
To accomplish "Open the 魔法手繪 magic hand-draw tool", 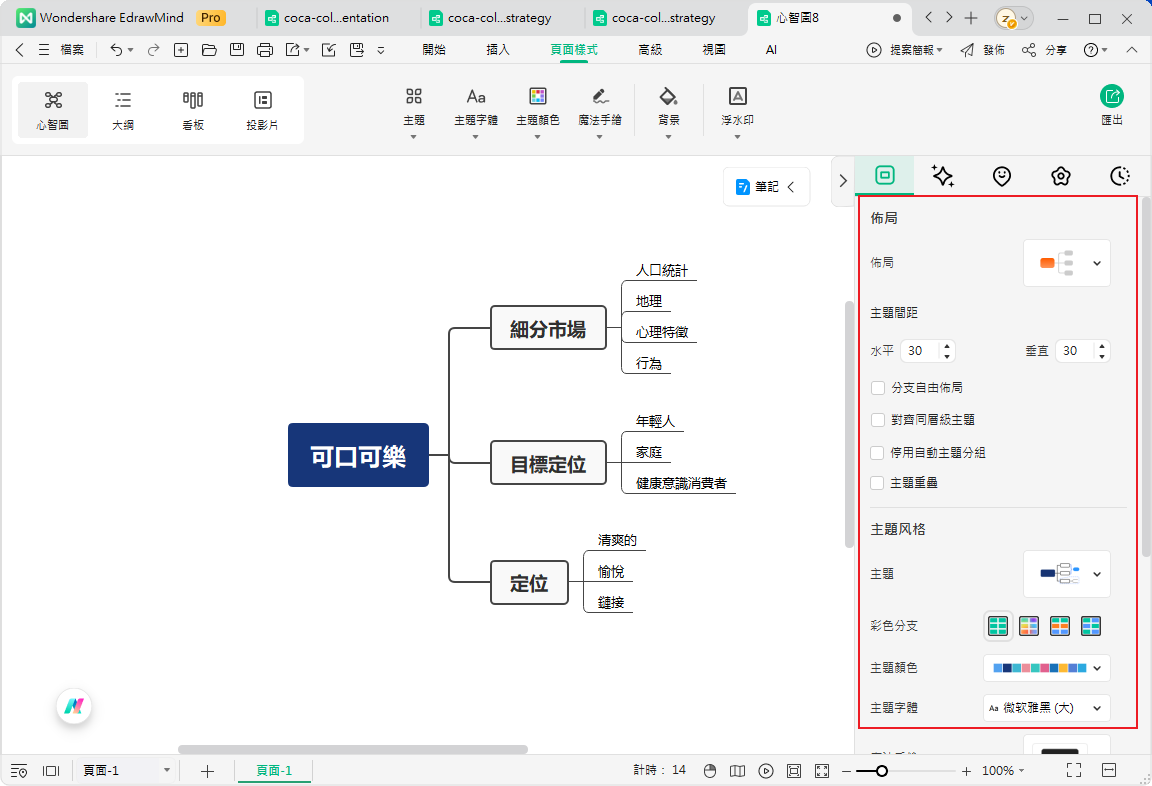I will (600, 109).
